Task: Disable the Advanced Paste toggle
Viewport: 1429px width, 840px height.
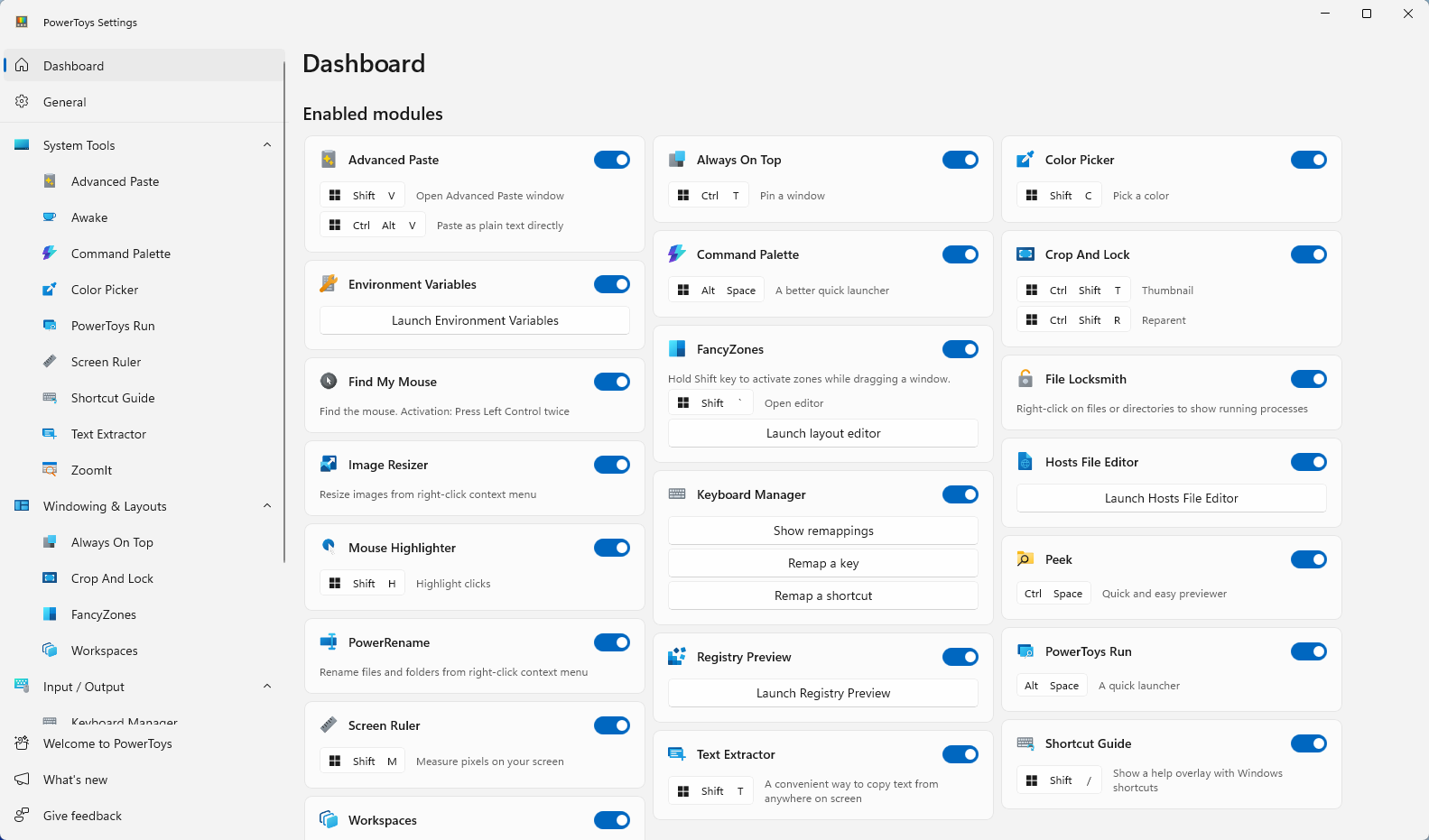Action: (x=611, y=160)
